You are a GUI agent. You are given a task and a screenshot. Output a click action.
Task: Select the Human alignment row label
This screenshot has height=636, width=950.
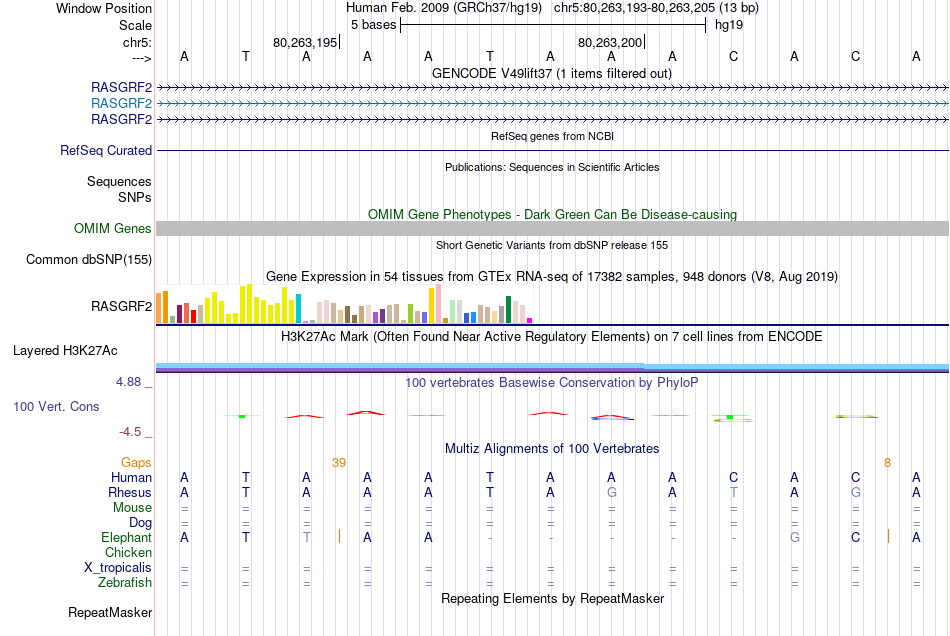pos(131,477)
